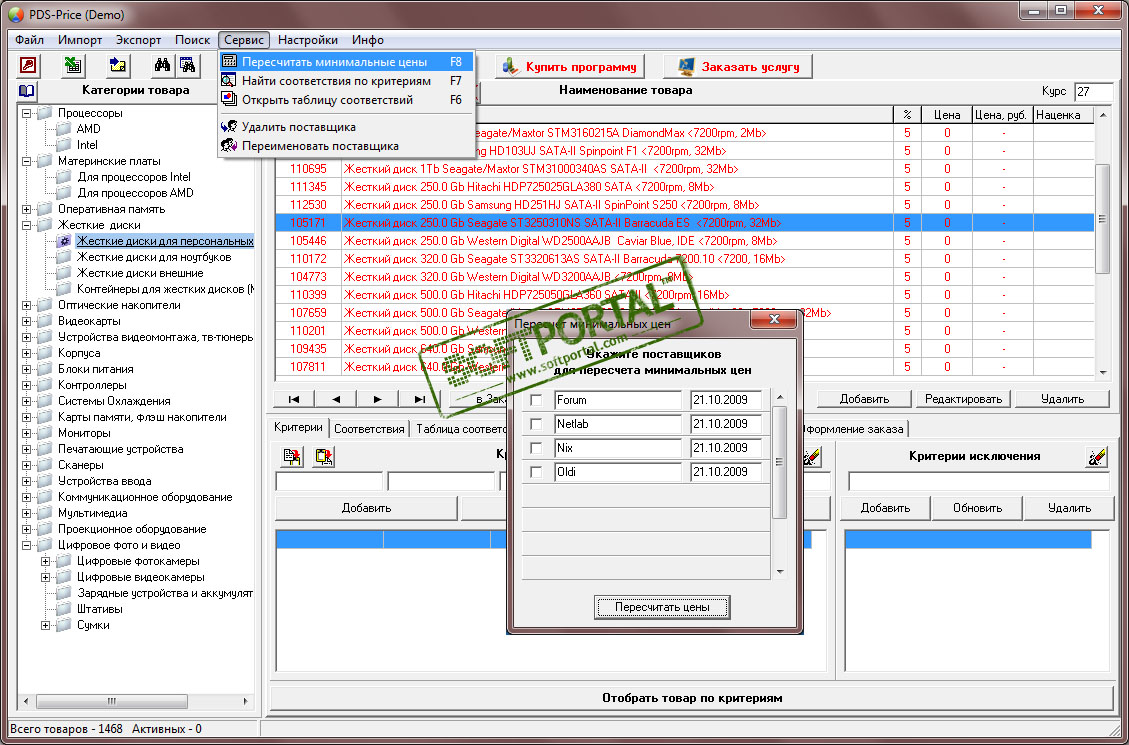
Task: Choose Найти соответствия по критериям menu item
Action: pyautogui.click(x=346, y=81)
